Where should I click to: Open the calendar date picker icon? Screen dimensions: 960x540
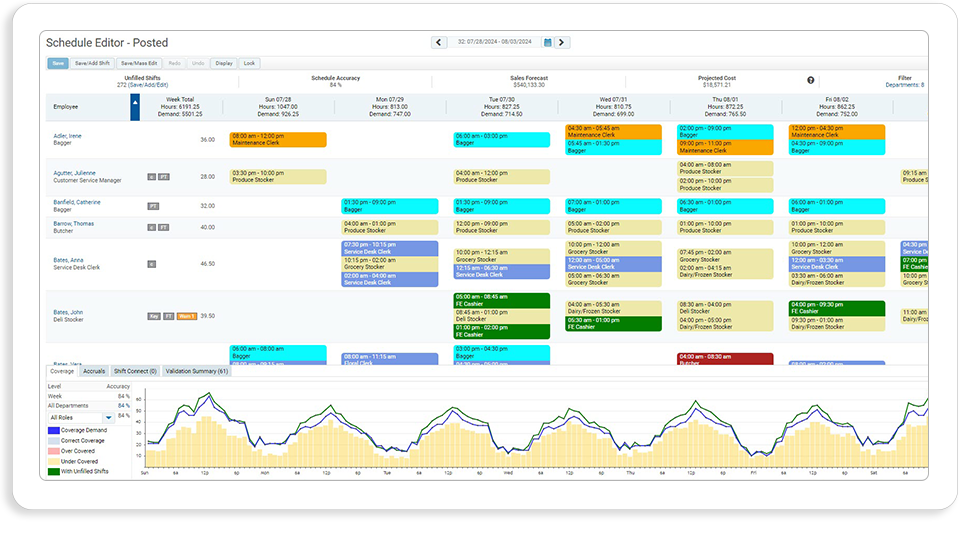(547, 42)
